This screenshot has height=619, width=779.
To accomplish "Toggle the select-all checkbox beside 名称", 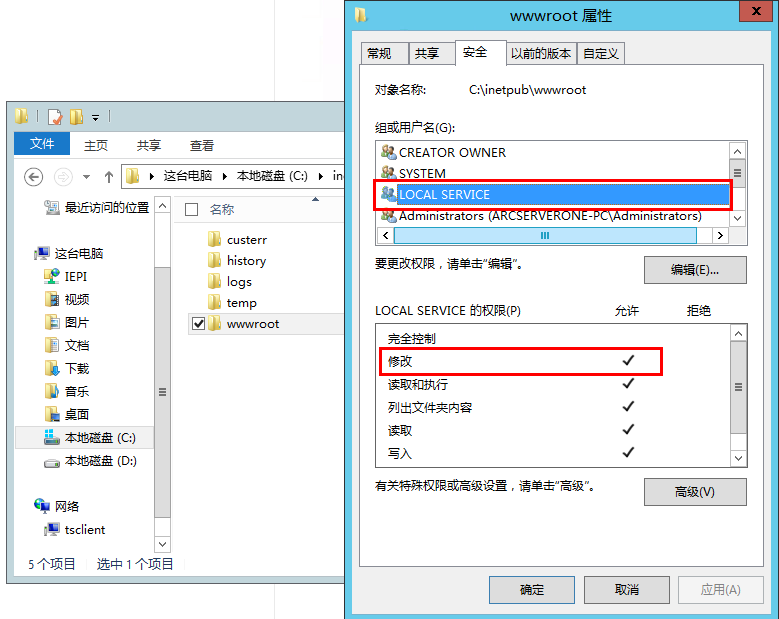I will [x=191, y=210].
